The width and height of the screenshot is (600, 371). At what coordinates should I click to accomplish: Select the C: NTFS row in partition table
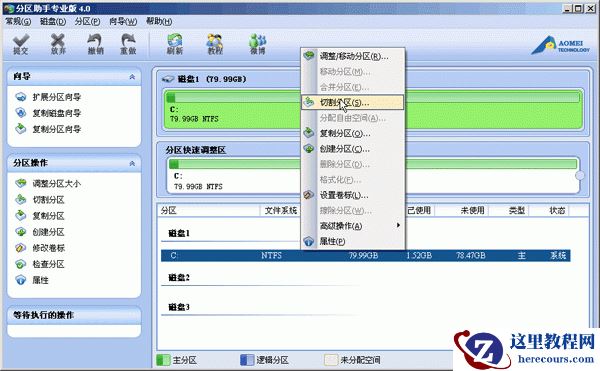pyautogui.click(x=365, y=255)
